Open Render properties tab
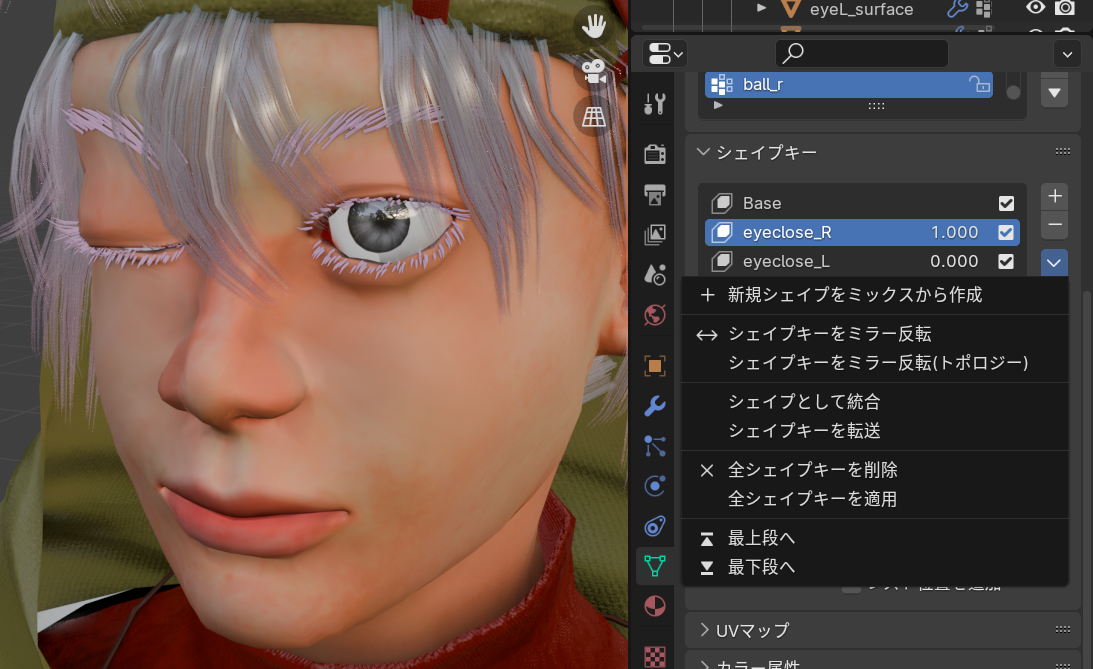Viewport: 1093px width, 669px height. (x=655, y=153)
